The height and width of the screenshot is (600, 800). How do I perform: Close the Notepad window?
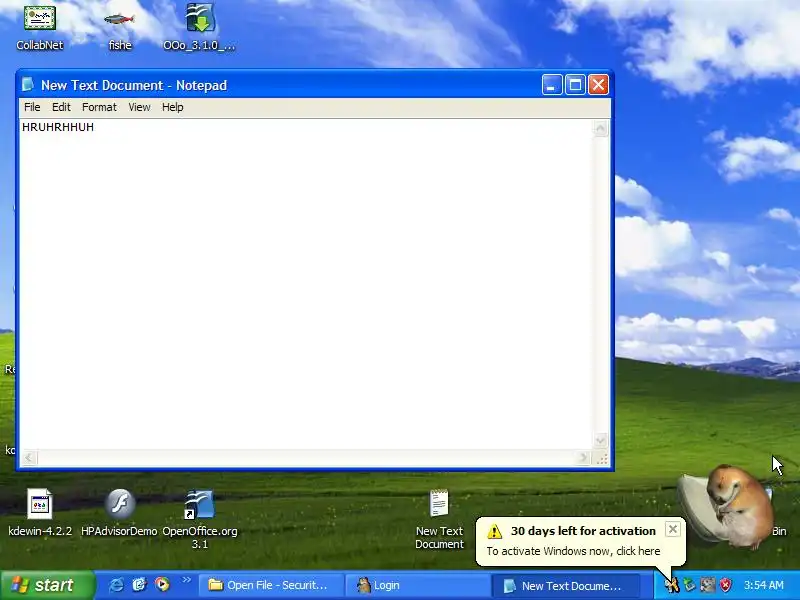(x=598, y=85)
